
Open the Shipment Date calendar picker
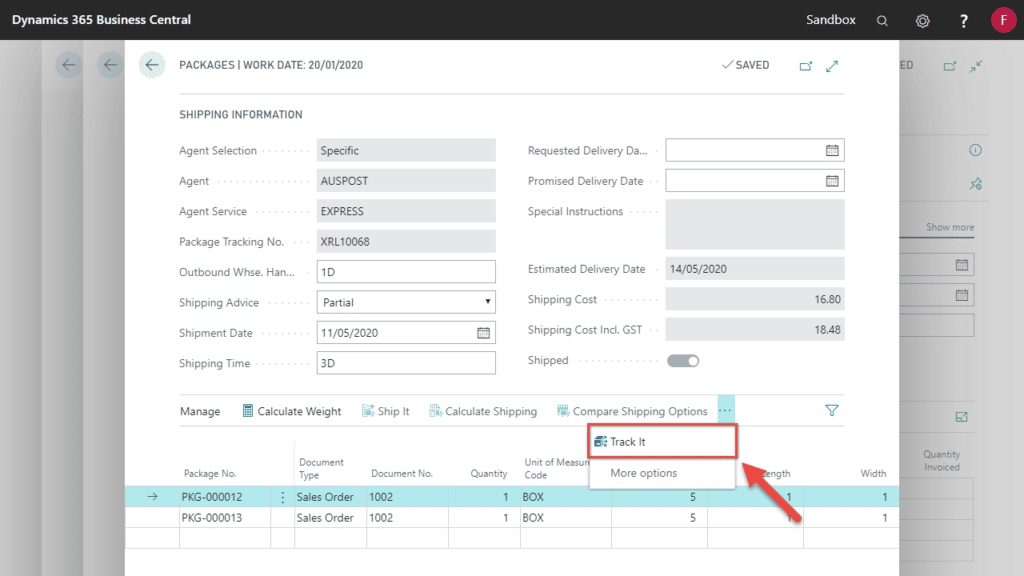point(485,332)
